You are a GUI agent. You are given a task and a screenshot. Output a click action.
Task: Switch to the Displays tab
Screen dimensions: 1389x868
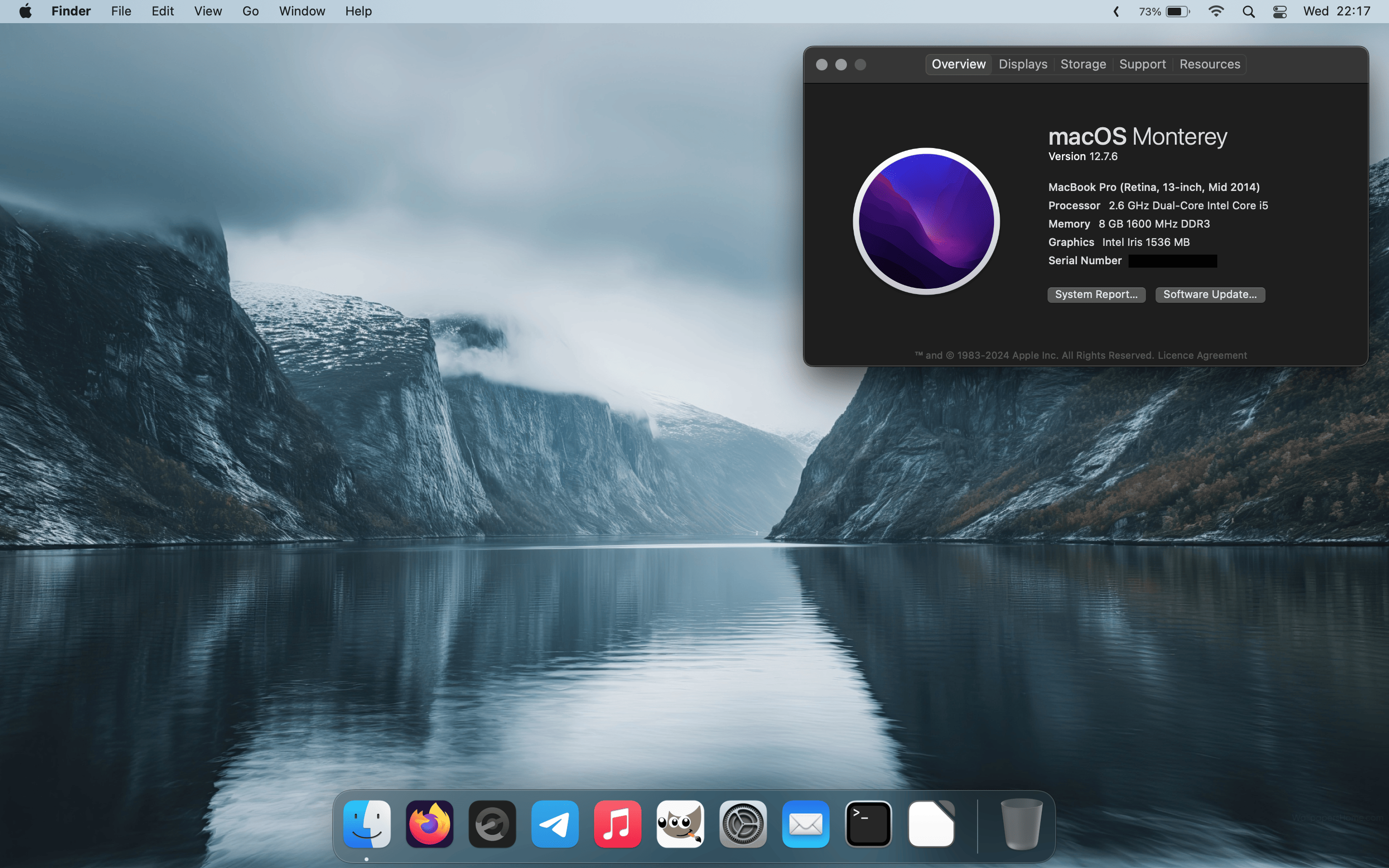tap(1023, 64)
